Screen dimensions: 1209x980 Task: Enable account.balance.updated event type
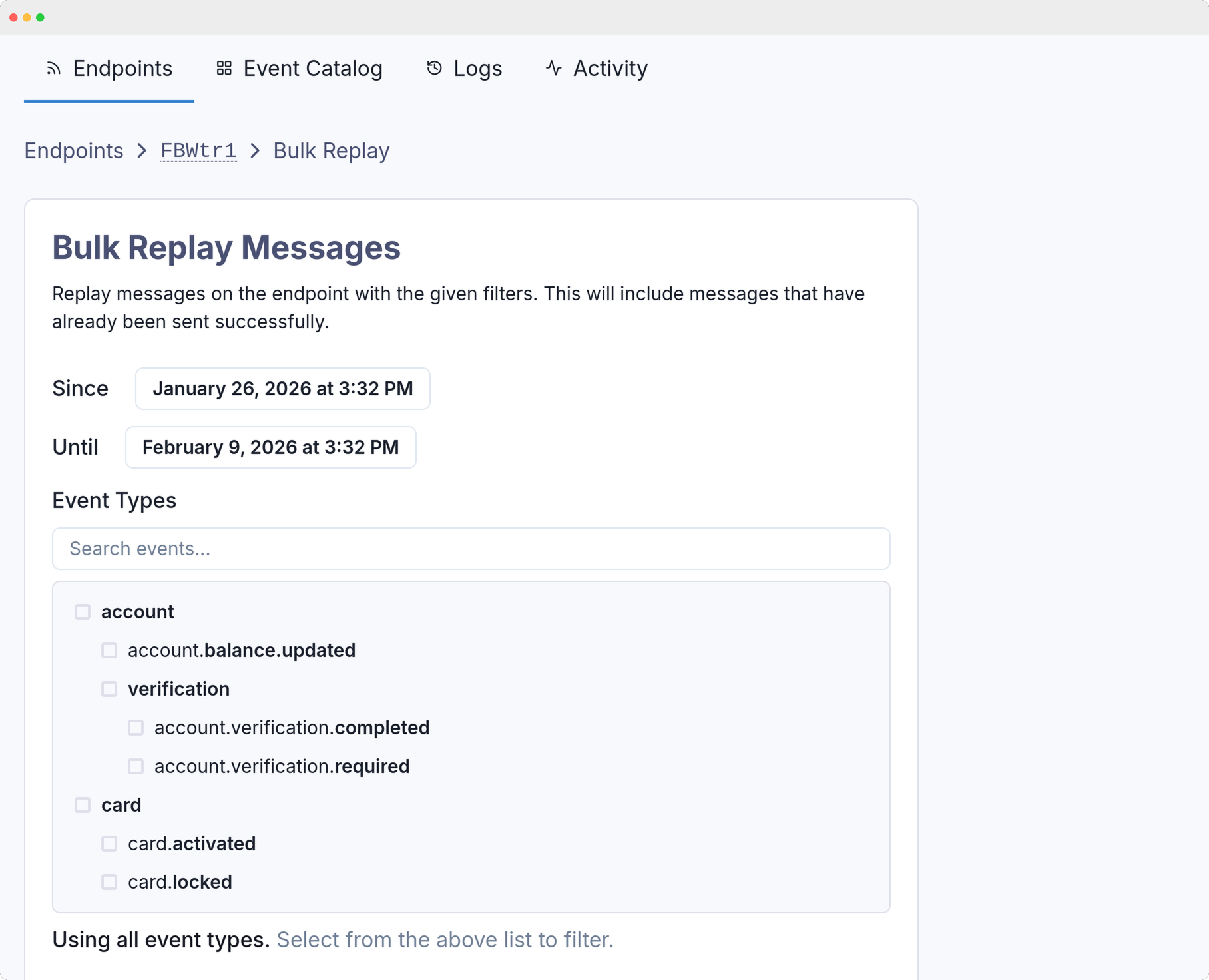[109, 650]
